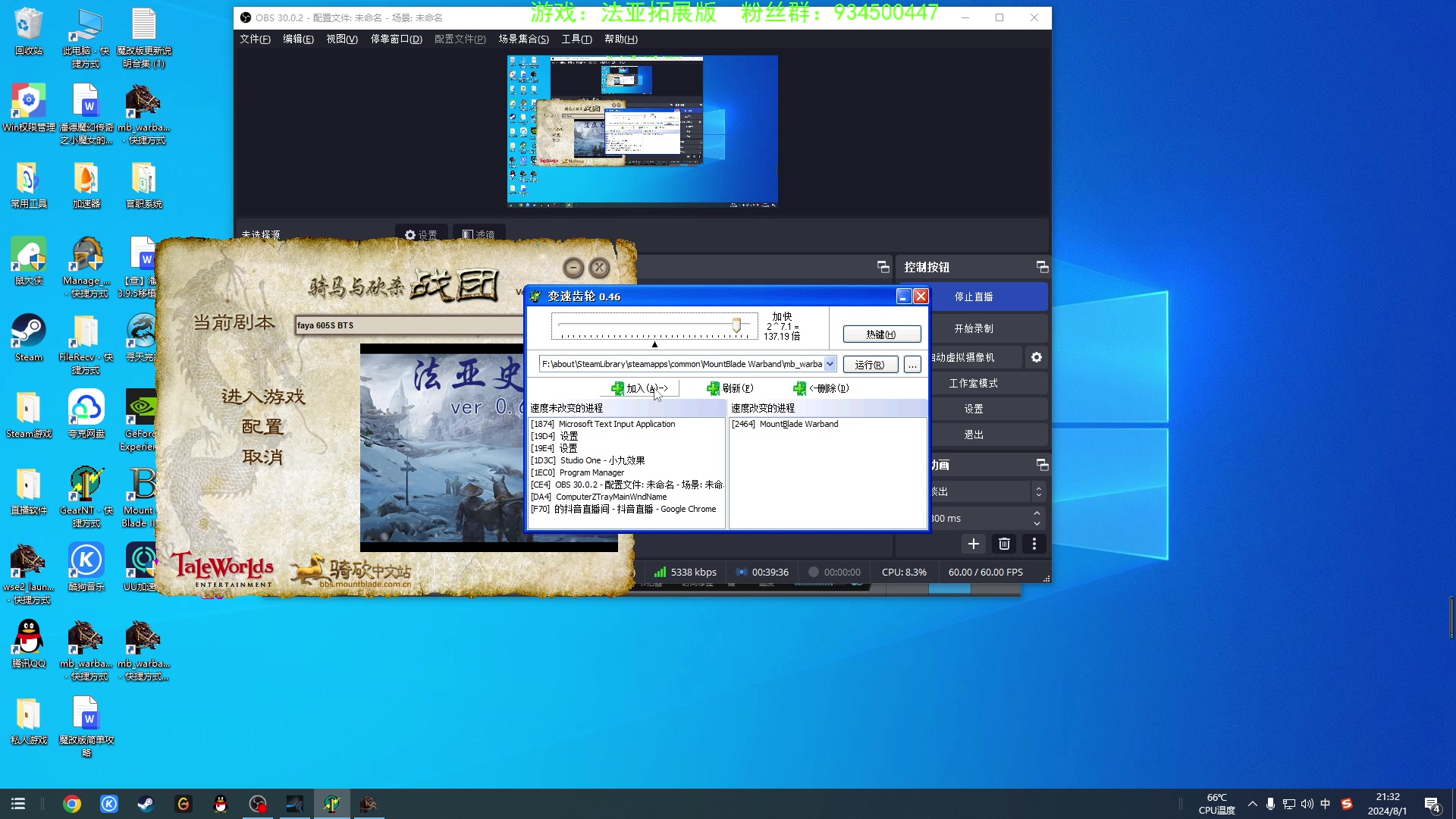Click the add transition plus button in OBS

[x=973, y=544]
